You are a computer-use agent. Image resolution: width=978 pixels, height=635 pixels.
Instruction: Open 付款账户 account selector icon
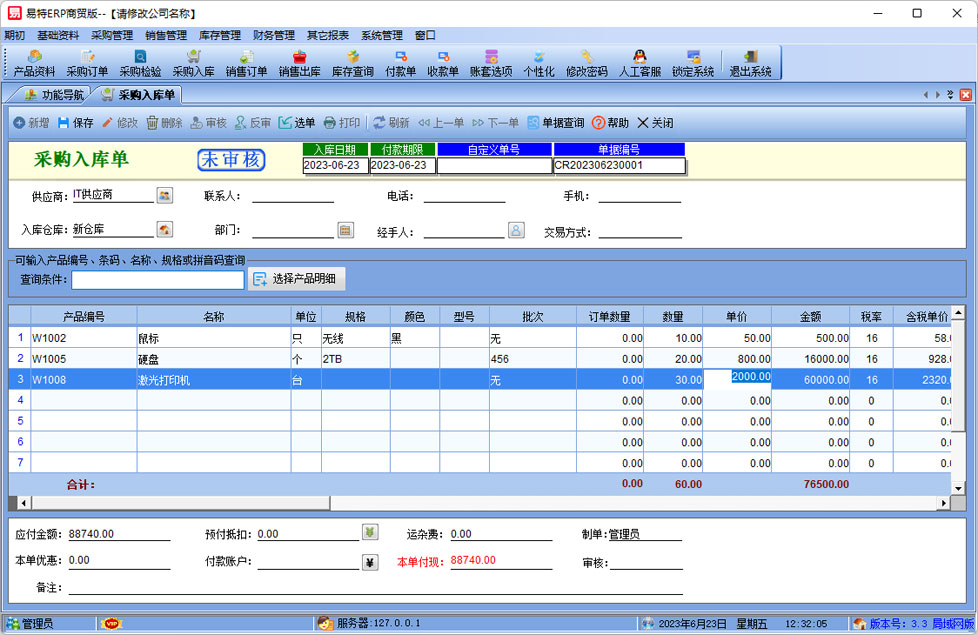tap(370, 561)
